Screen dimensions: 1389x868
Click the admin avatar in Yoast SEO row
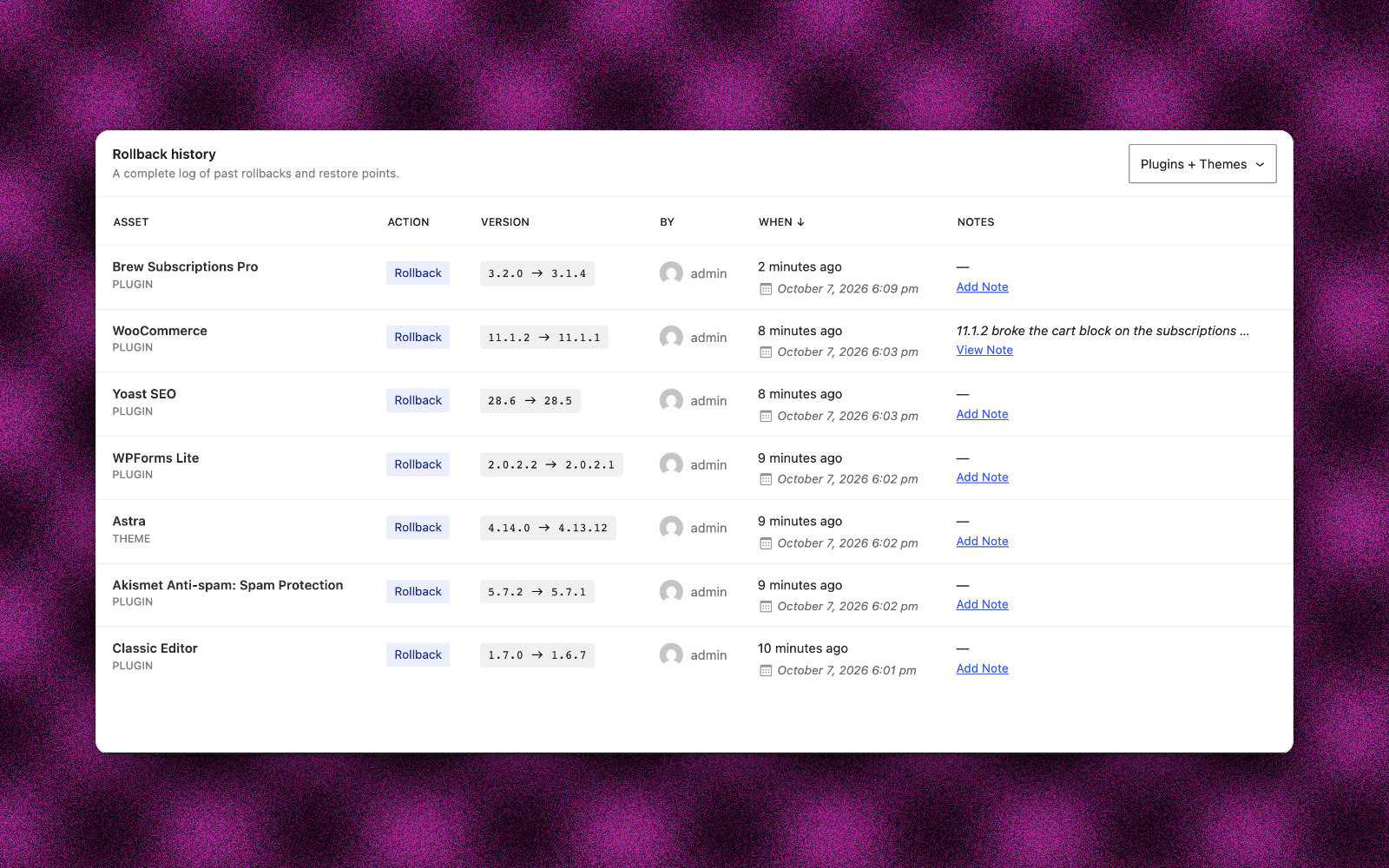click(x=671, y=401)
